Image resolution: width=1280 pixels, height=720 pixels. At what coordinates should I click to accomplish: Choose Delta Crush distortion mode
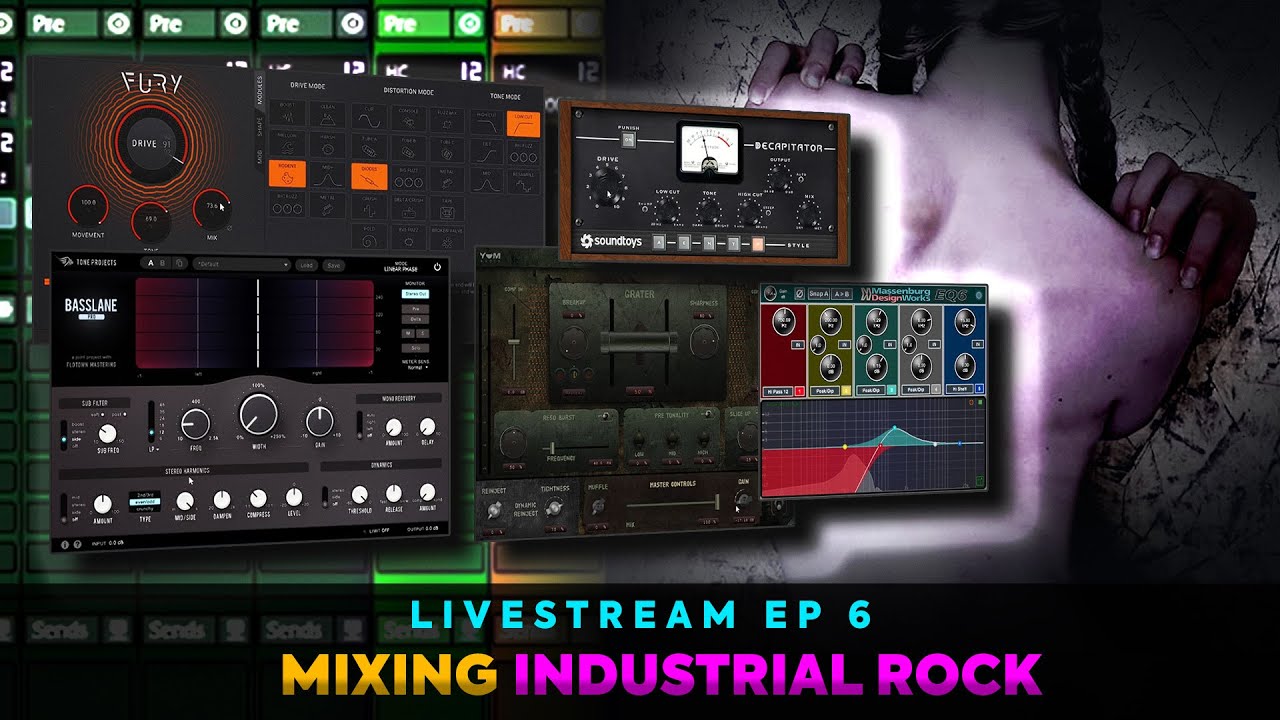[x=409, y=209]
